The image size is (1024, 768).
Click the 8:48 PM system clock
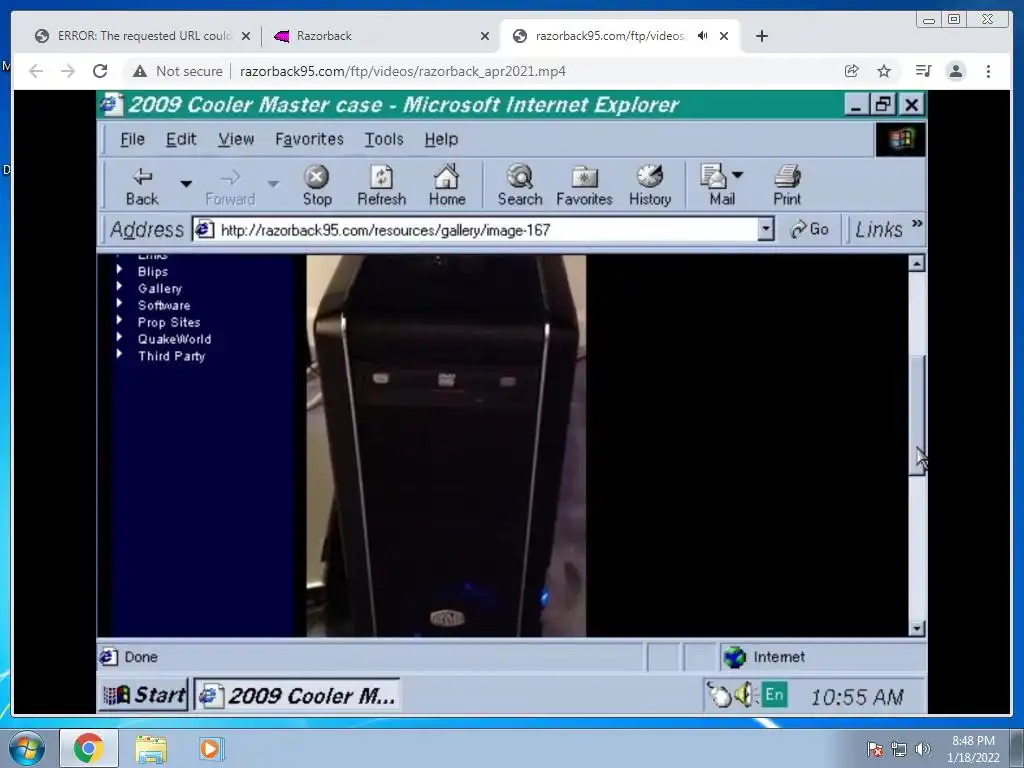(x=973, y=741)
